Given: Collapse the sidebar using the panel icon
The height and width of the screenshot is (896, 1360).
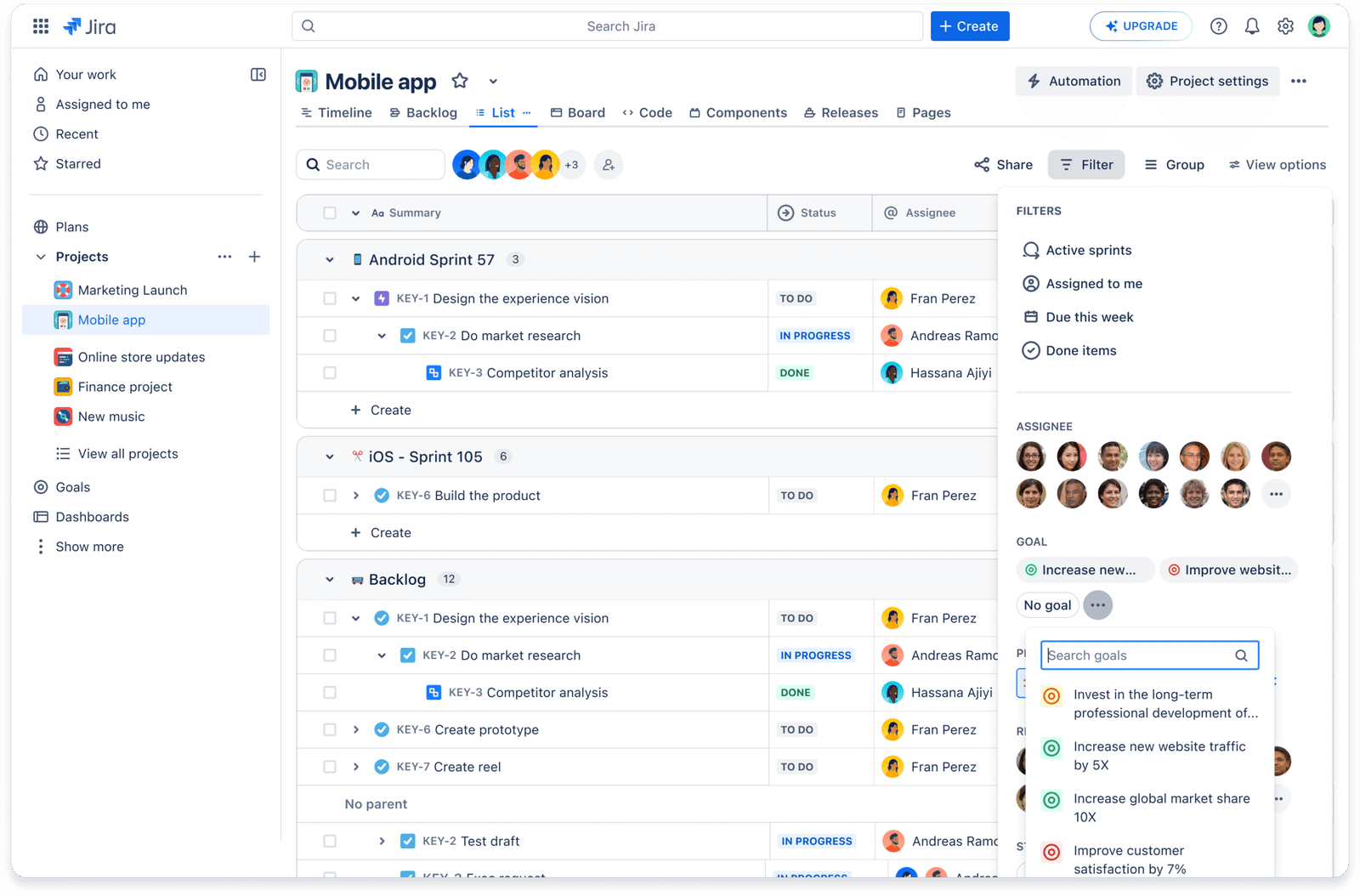Looking at the screenshot, I should 258,75.
